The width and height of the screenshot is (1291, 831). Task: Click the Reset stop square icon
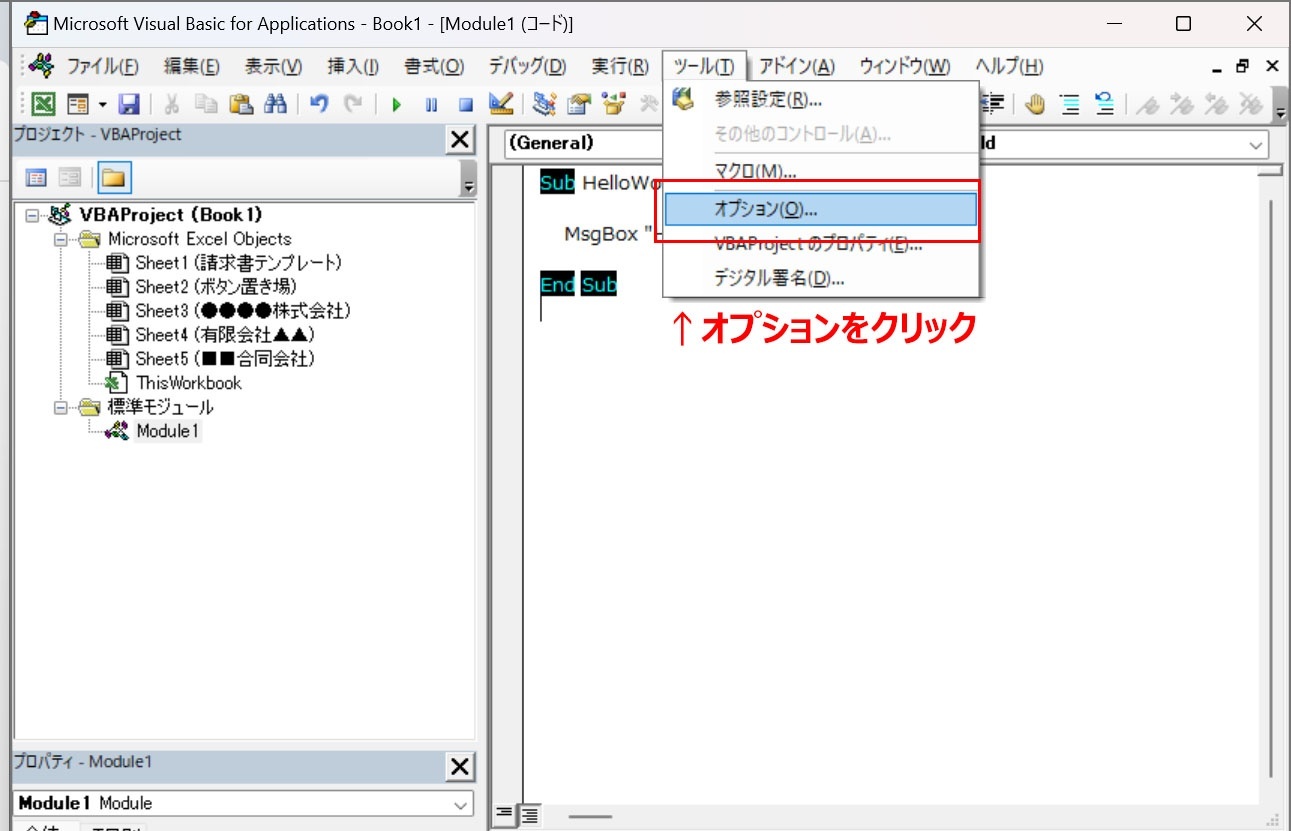pos(465,104)
